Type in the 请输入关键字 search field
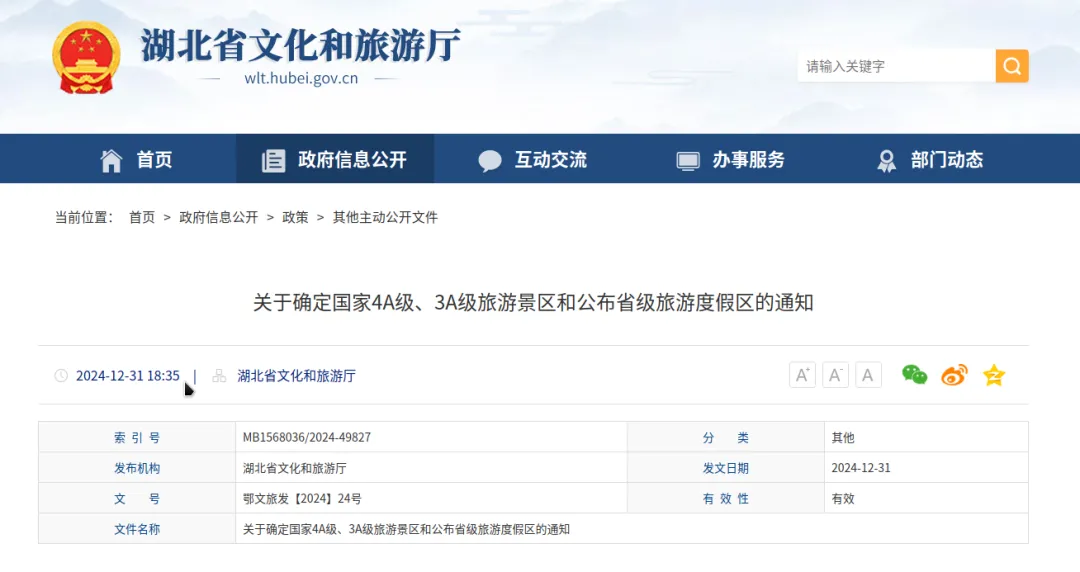This screenshot has width=1080, height=572. [895, 66]
